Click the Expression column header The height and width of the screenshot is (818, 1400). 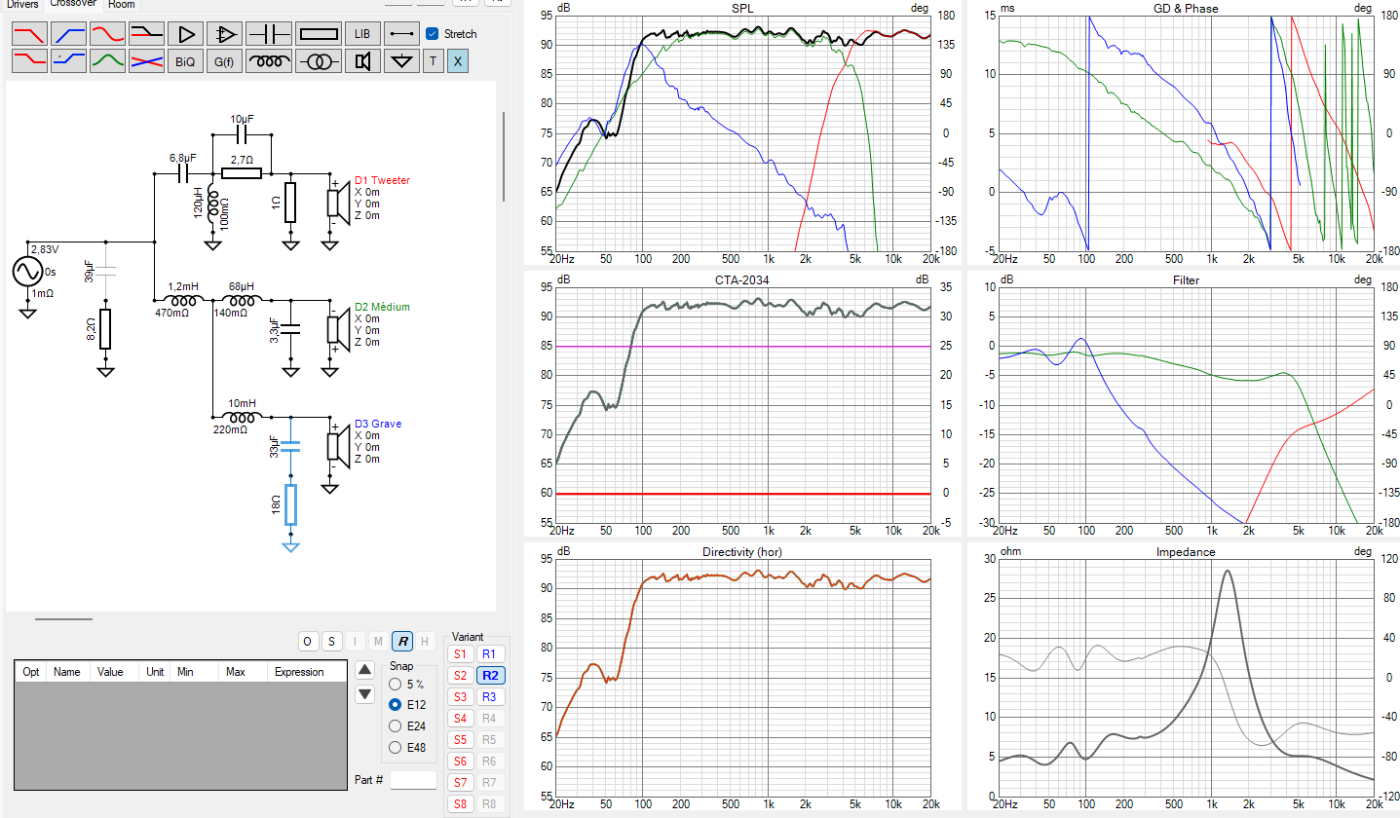click(299, 672)
